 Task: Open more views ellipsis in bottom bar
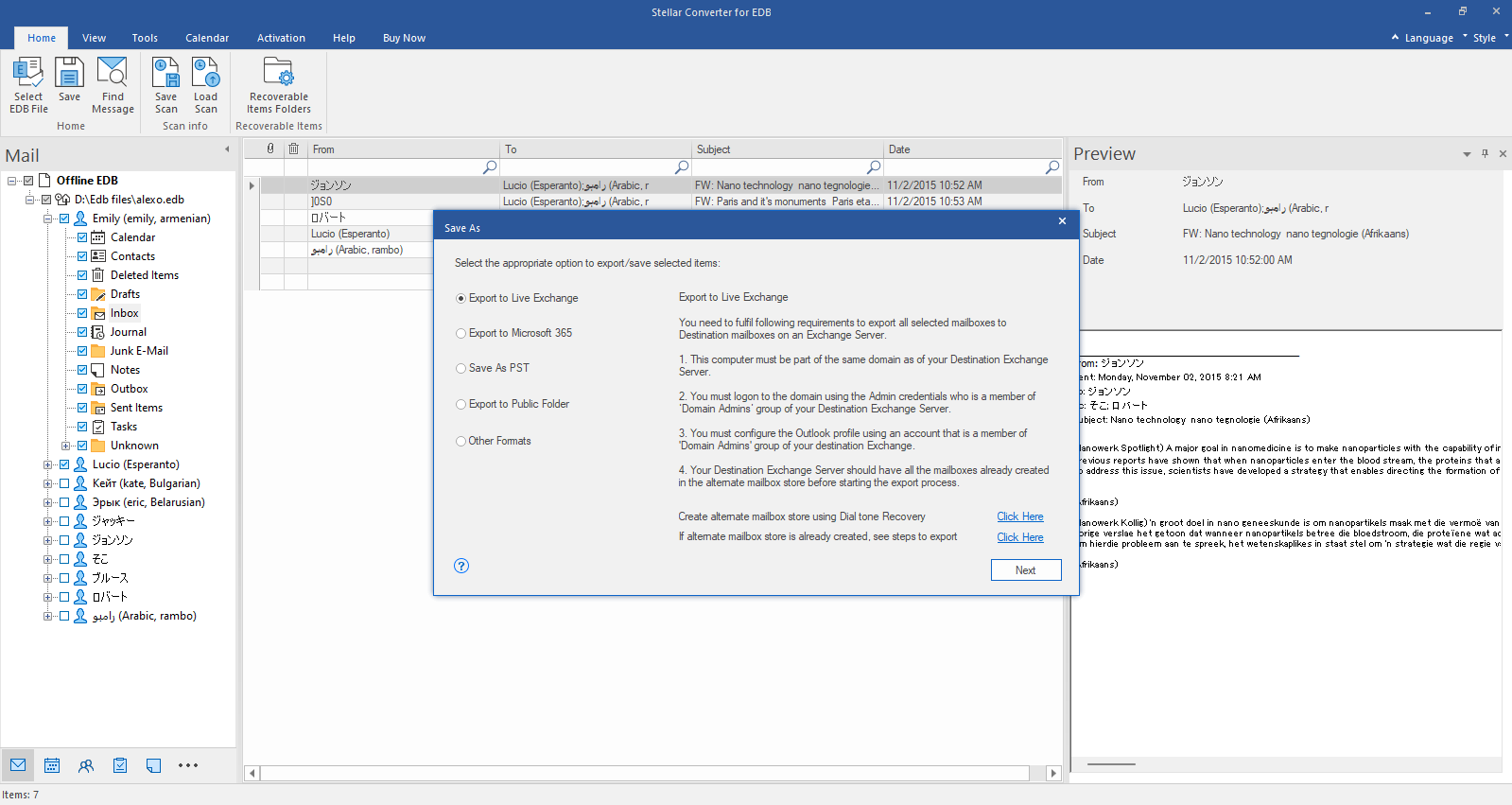tap(188, 765)
